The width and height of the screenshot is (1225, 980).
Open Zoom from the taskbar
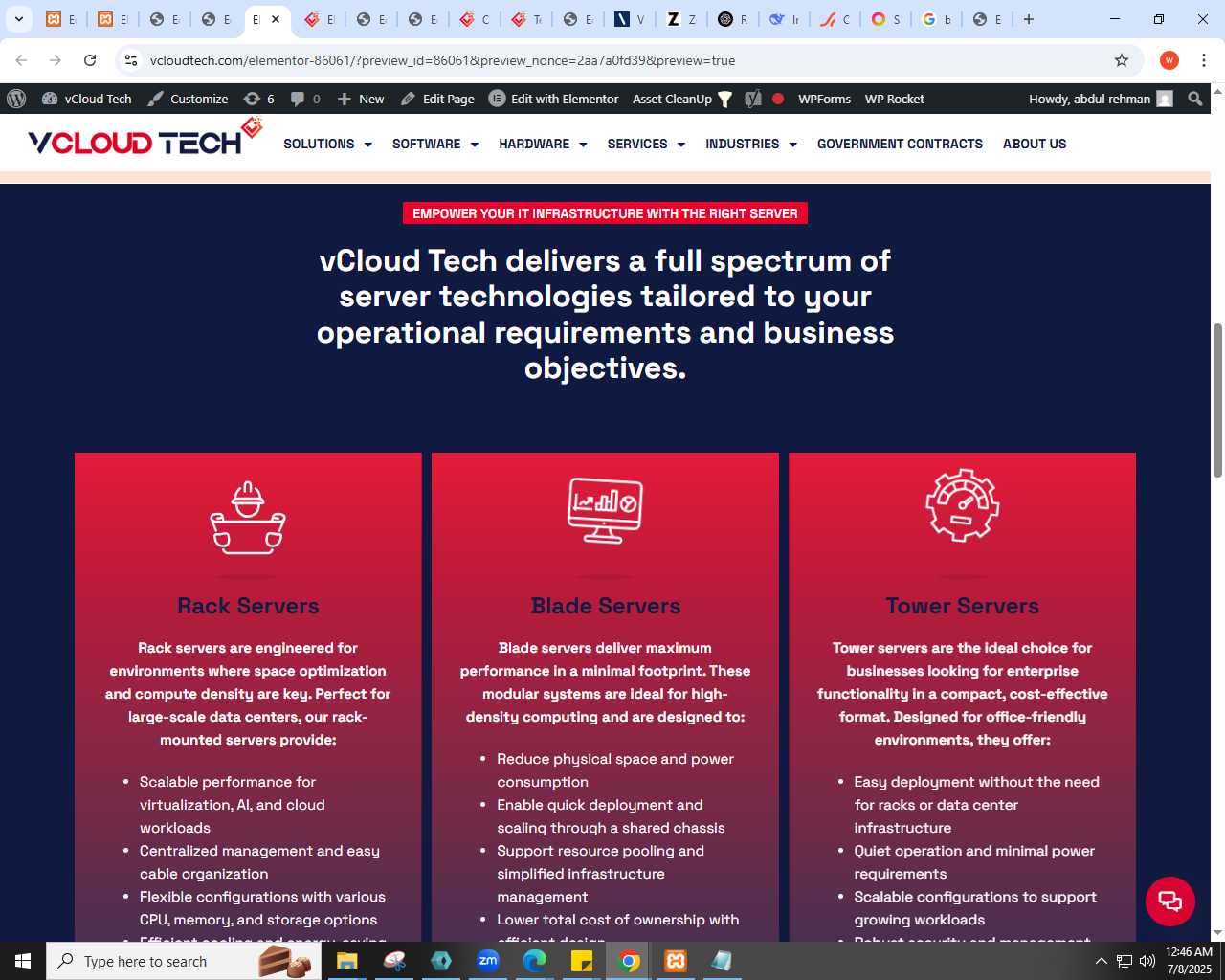[x=488, y=961]
